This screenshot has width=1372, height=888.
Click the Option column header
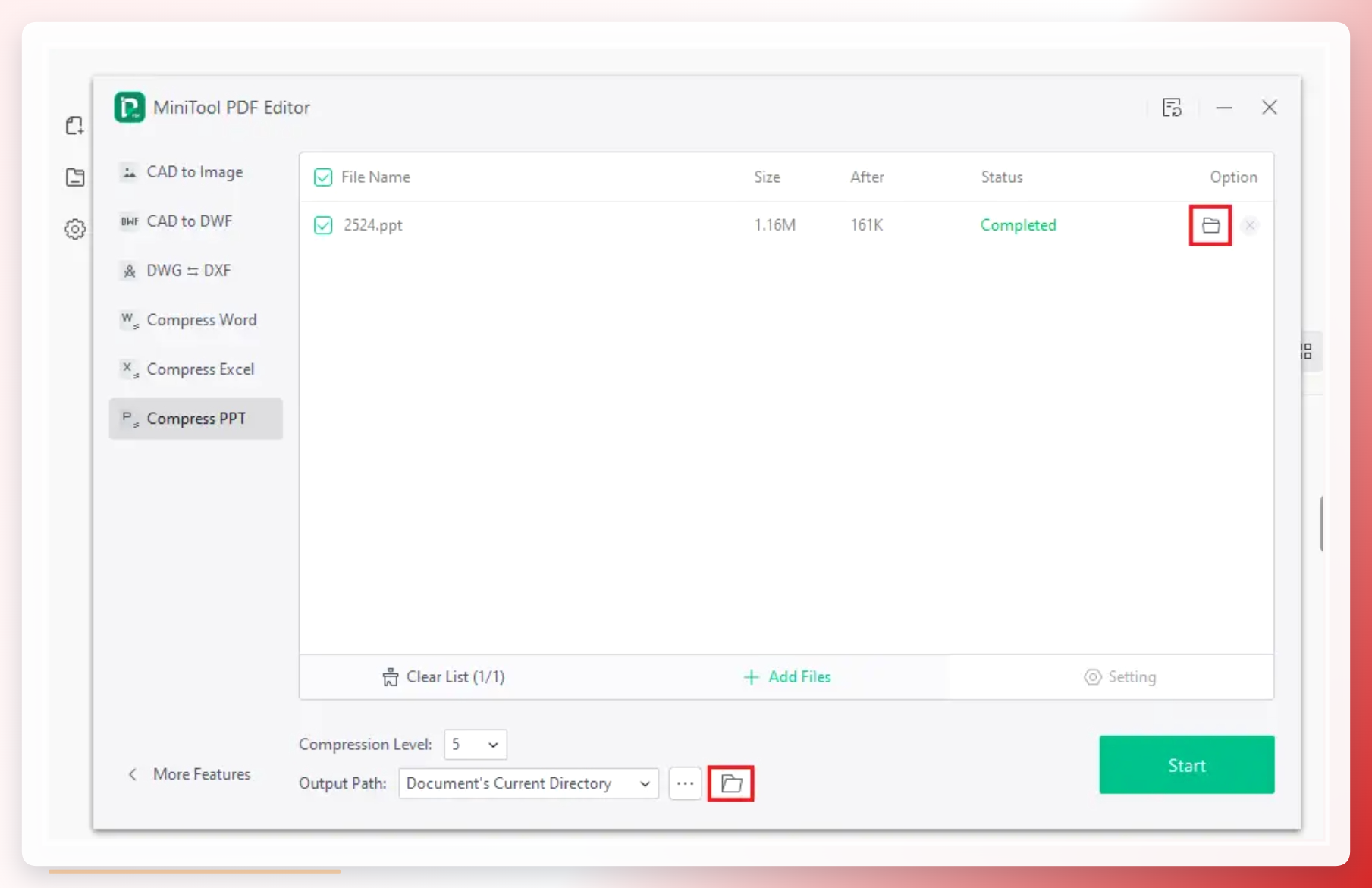(1233, 177)
